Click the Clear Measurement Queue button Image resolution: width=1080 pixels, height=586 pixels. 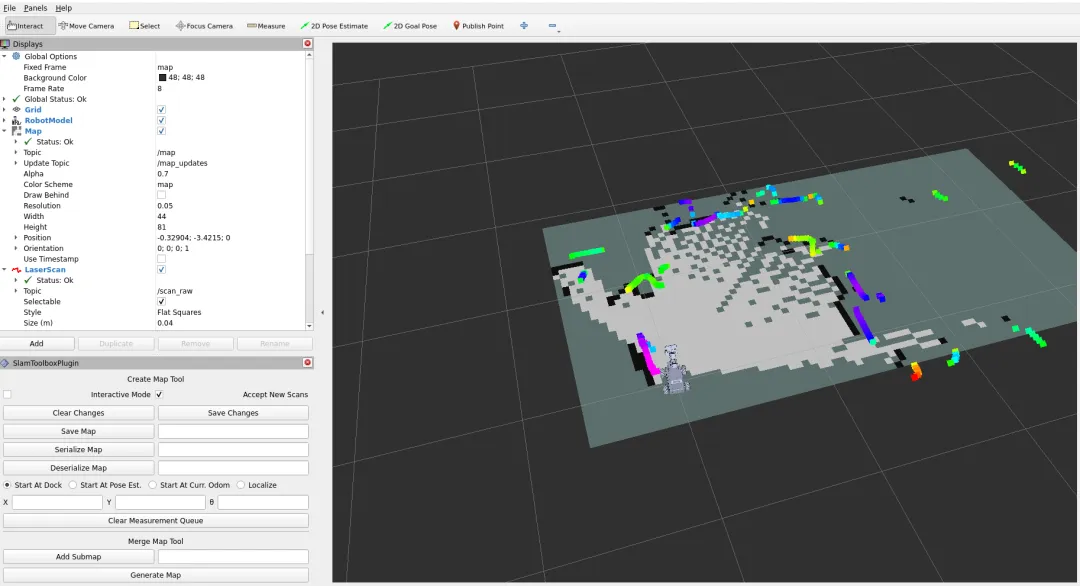[156, 521]
